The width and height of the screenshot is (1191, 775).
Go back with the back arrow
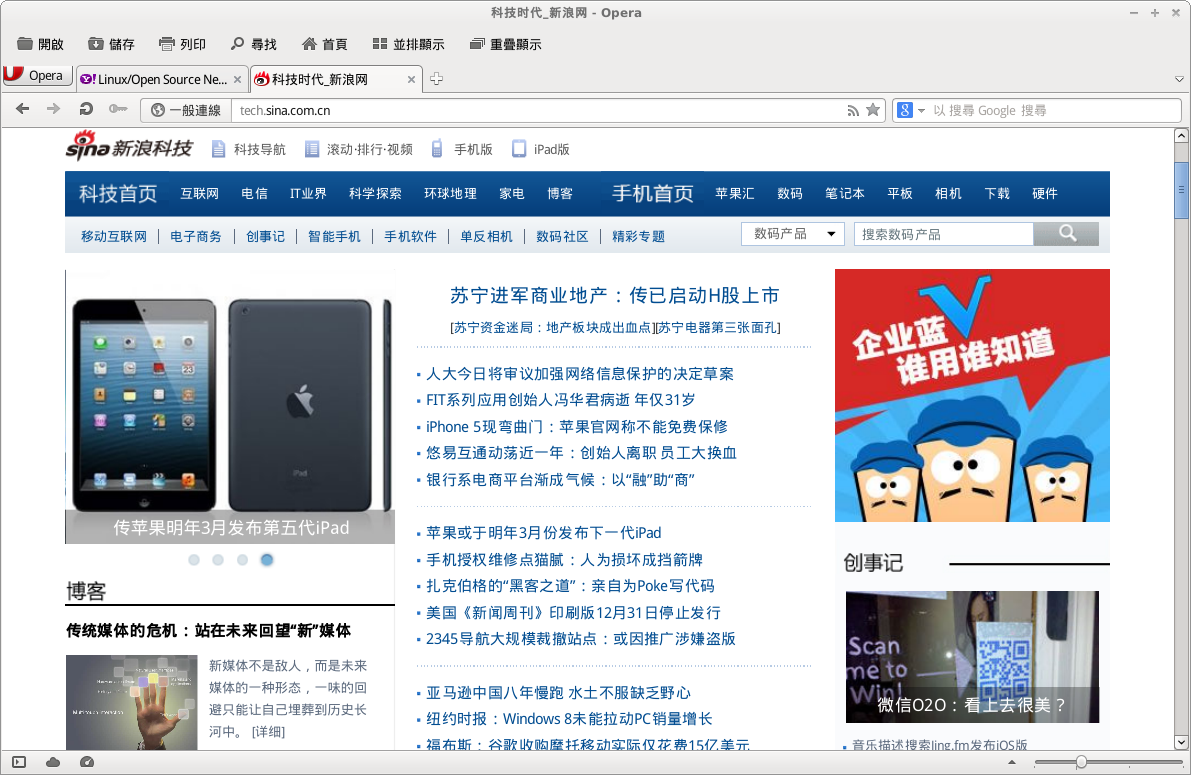pos(23,109)
